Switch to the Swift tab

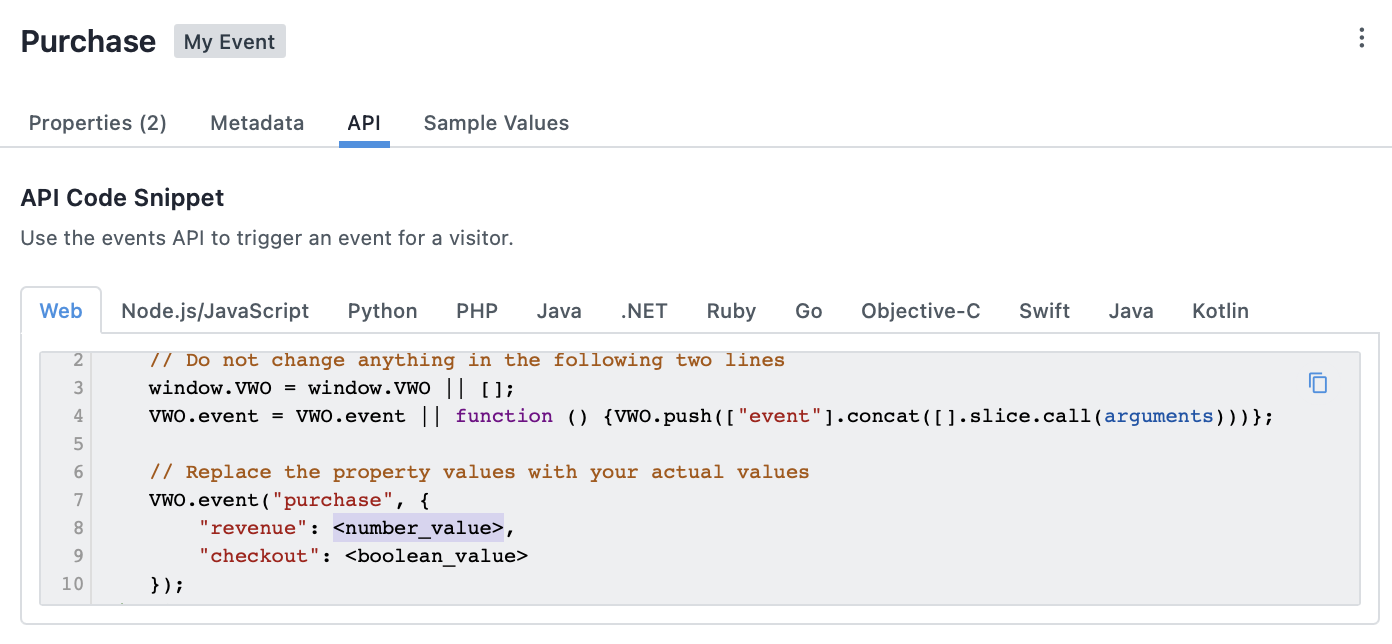1045,311
